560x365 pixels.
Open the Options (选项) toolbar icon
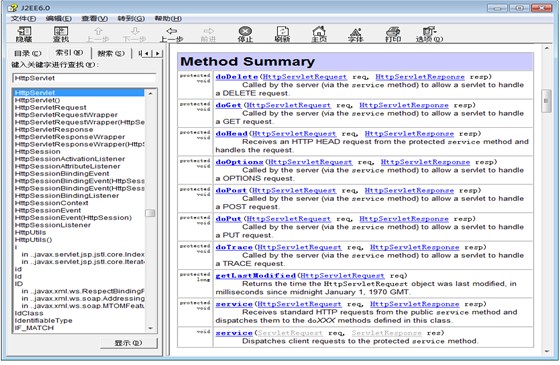pos(429,35)
